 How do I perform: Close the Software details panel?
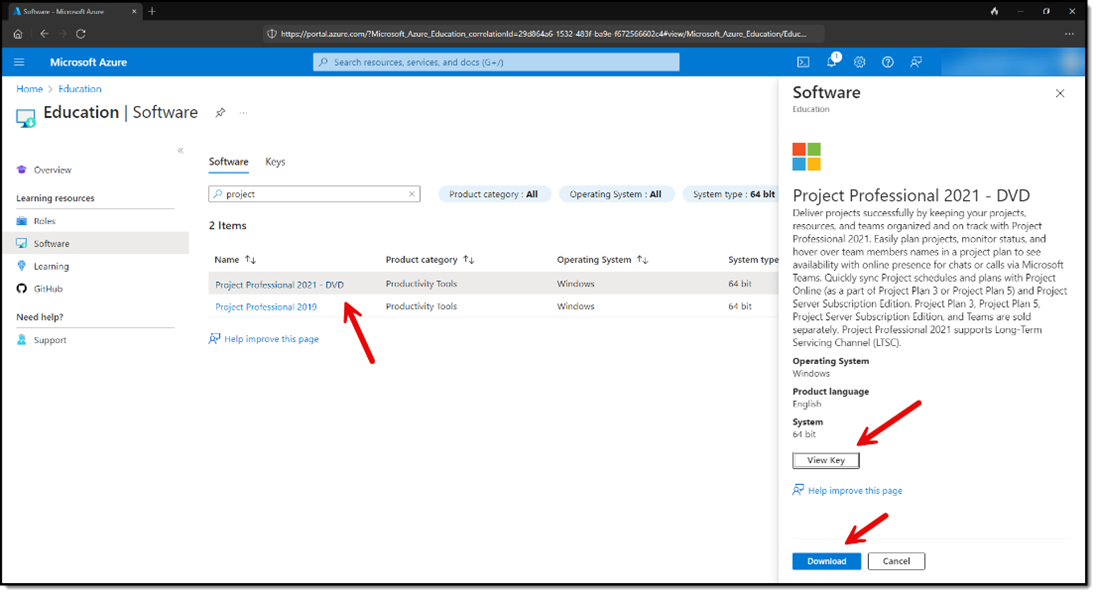(x=1060, y=93)
